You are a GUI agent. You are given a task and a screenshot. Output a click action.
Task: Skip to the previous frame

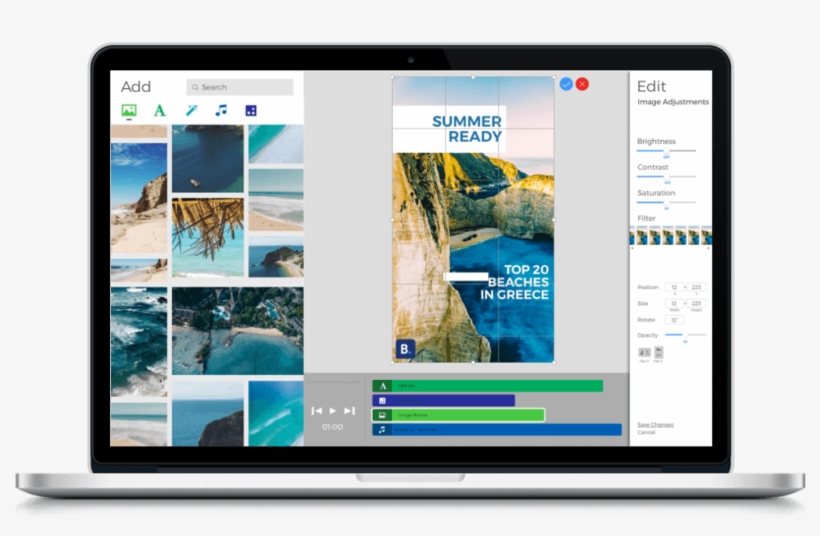(317, 411)
